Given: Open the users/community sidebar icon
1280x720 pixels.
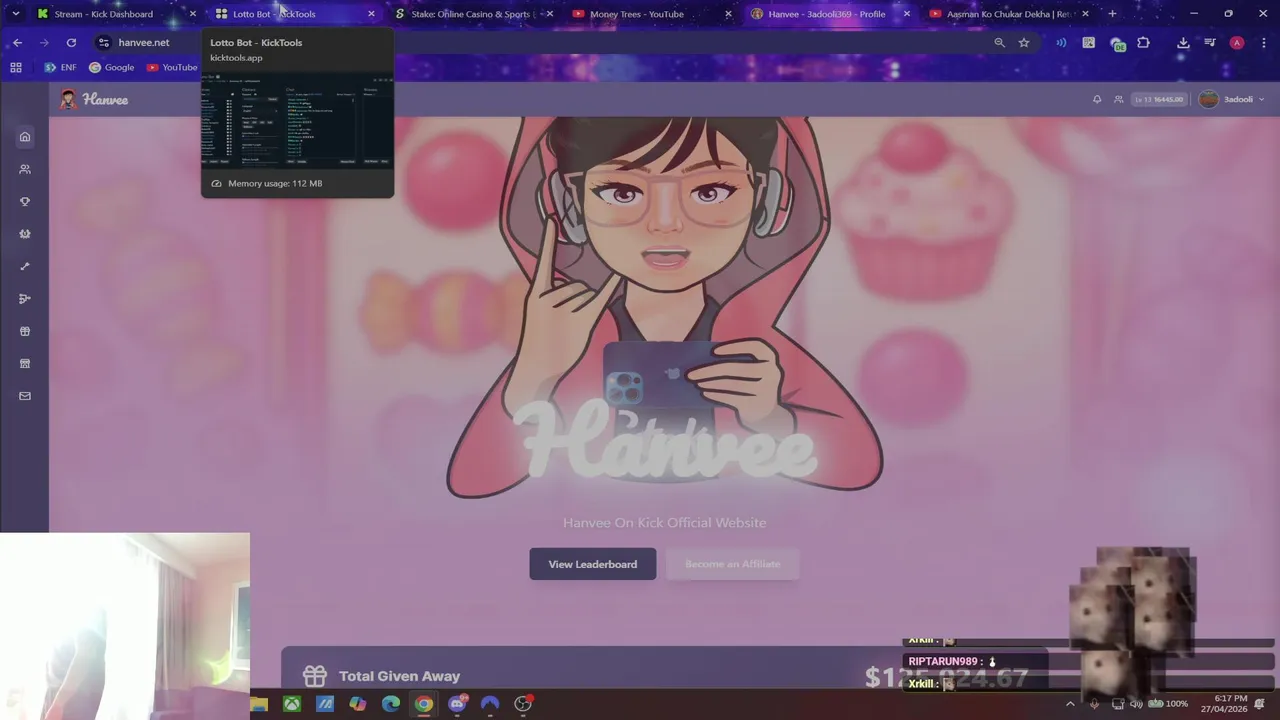Looking at the screenshot, I should [x=25, y=169].
